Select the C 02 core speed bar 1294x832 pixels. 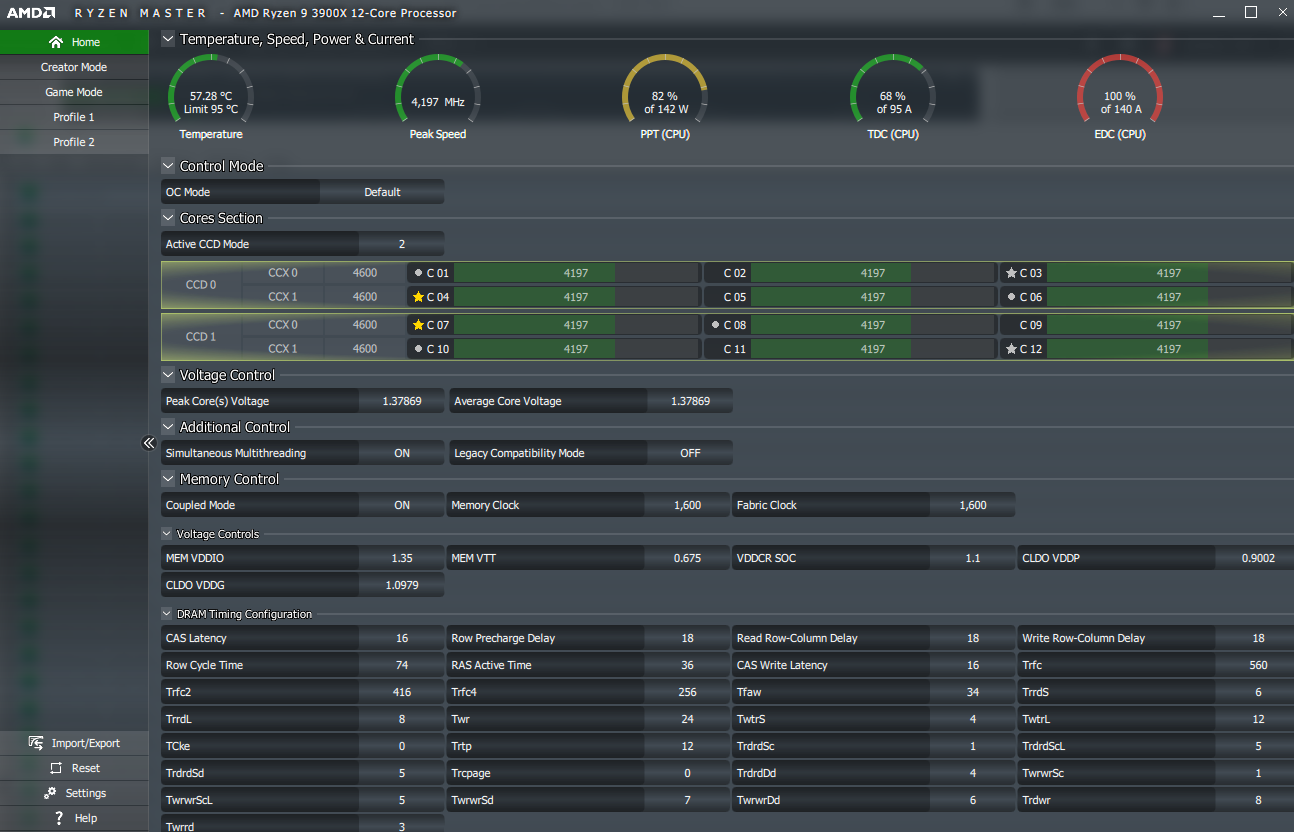click(872, 273)
